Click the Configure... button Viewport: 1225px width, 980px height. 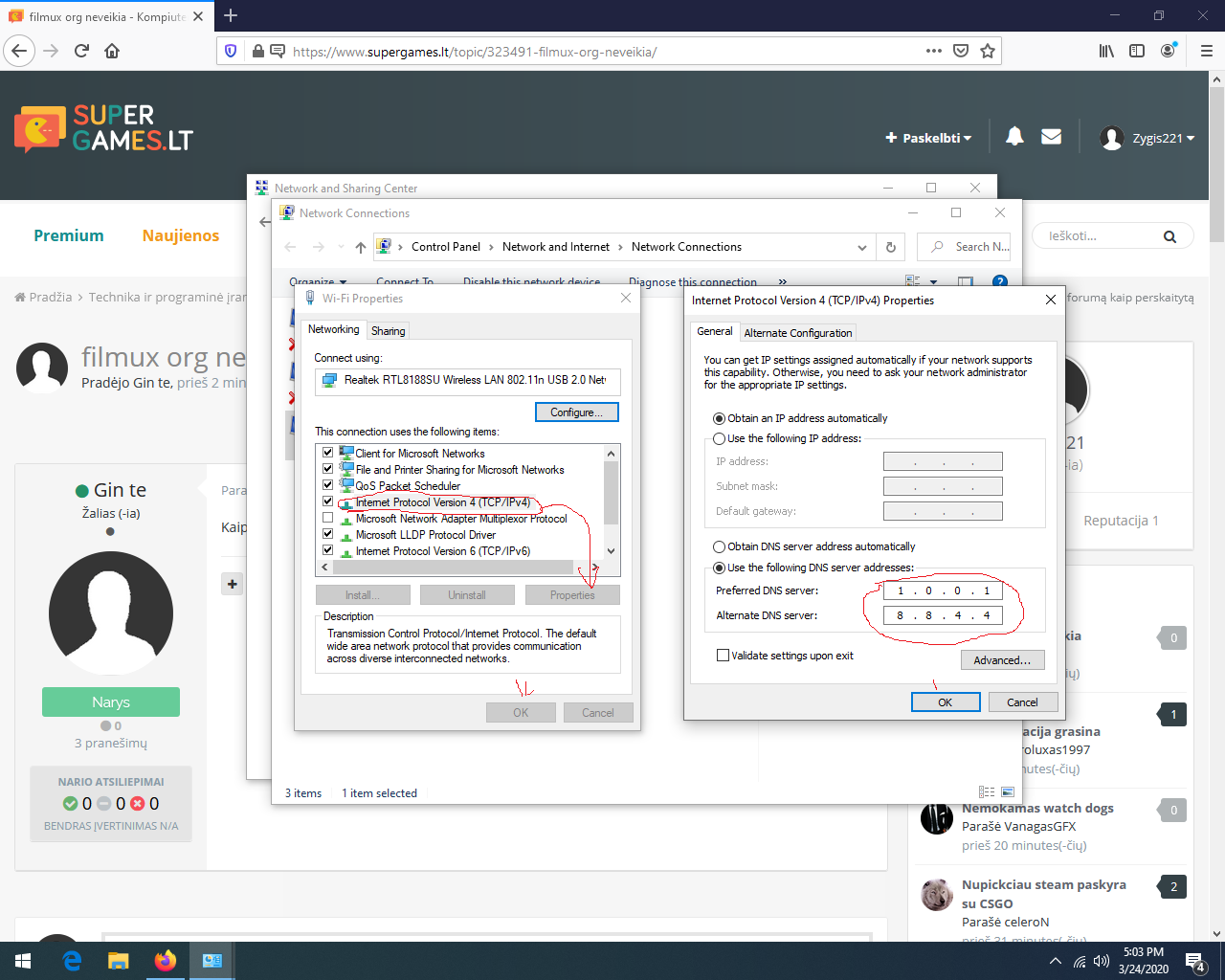click(x=577, y=412)
